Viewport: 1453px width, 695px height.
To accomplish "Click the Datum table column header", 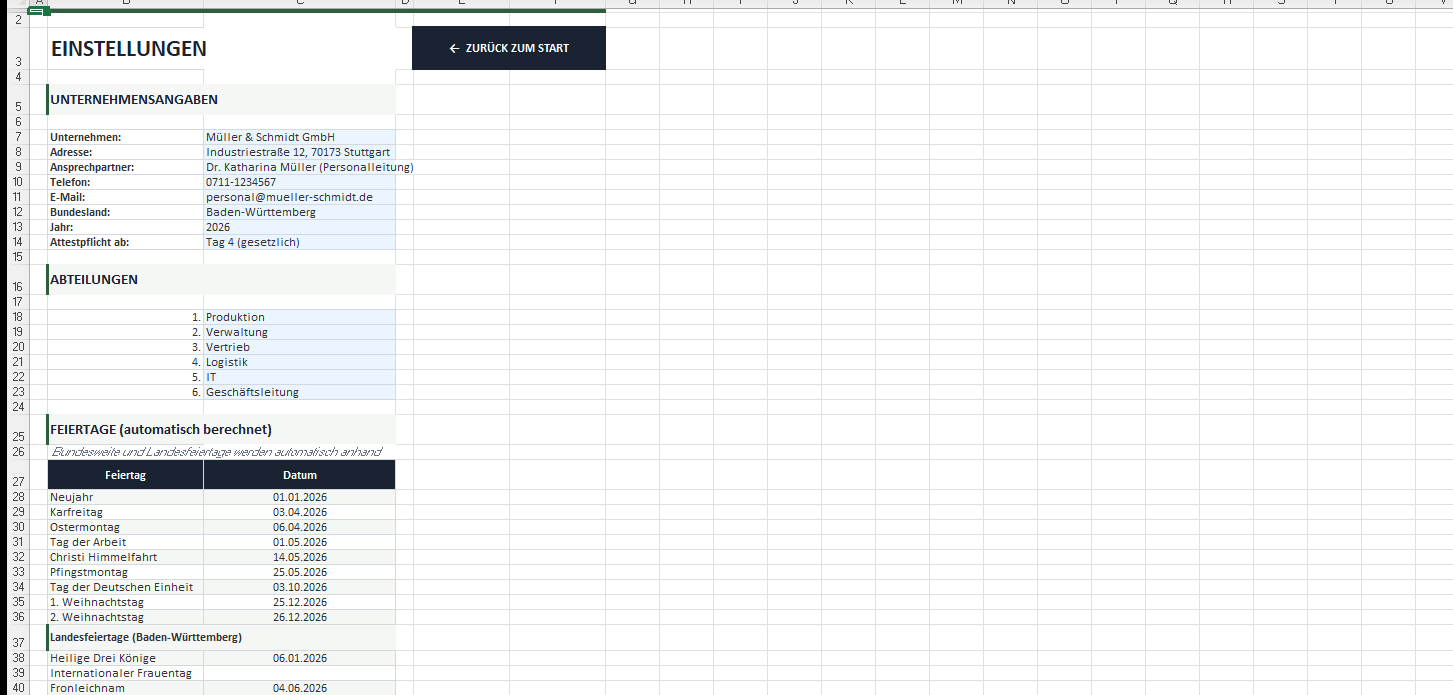I will click(299, 475).
